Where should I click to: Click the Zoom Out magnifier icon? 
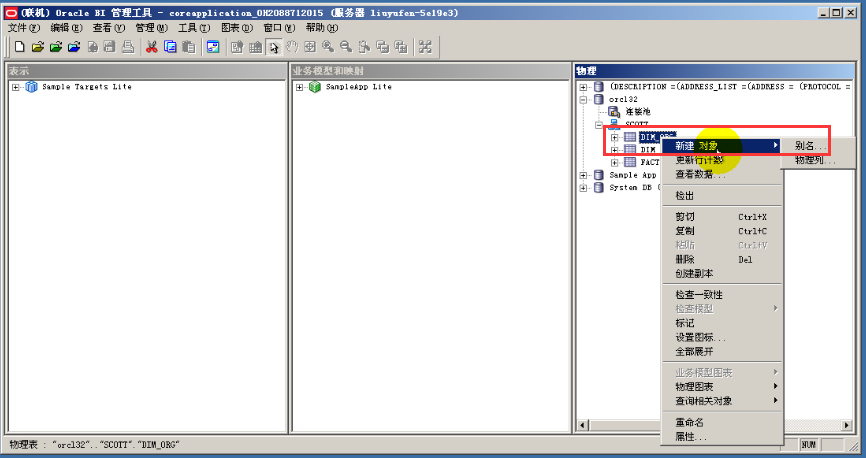[346, 47]
